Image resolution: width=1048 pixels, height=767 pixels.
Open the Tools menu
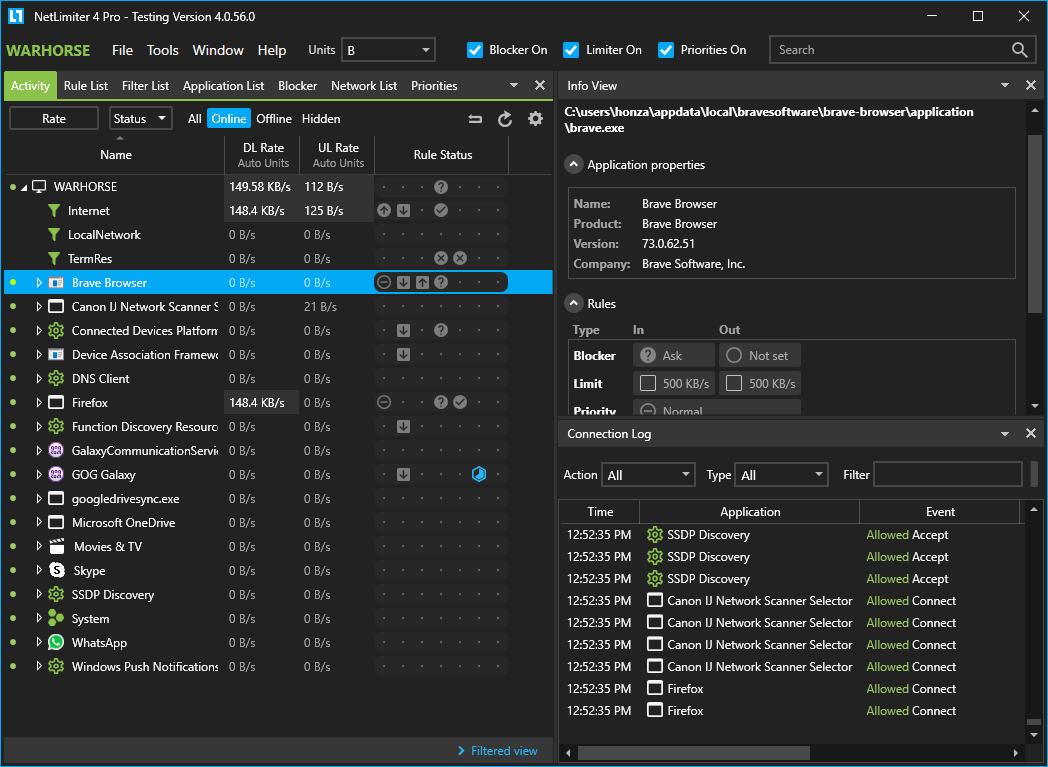click(162, 50)
